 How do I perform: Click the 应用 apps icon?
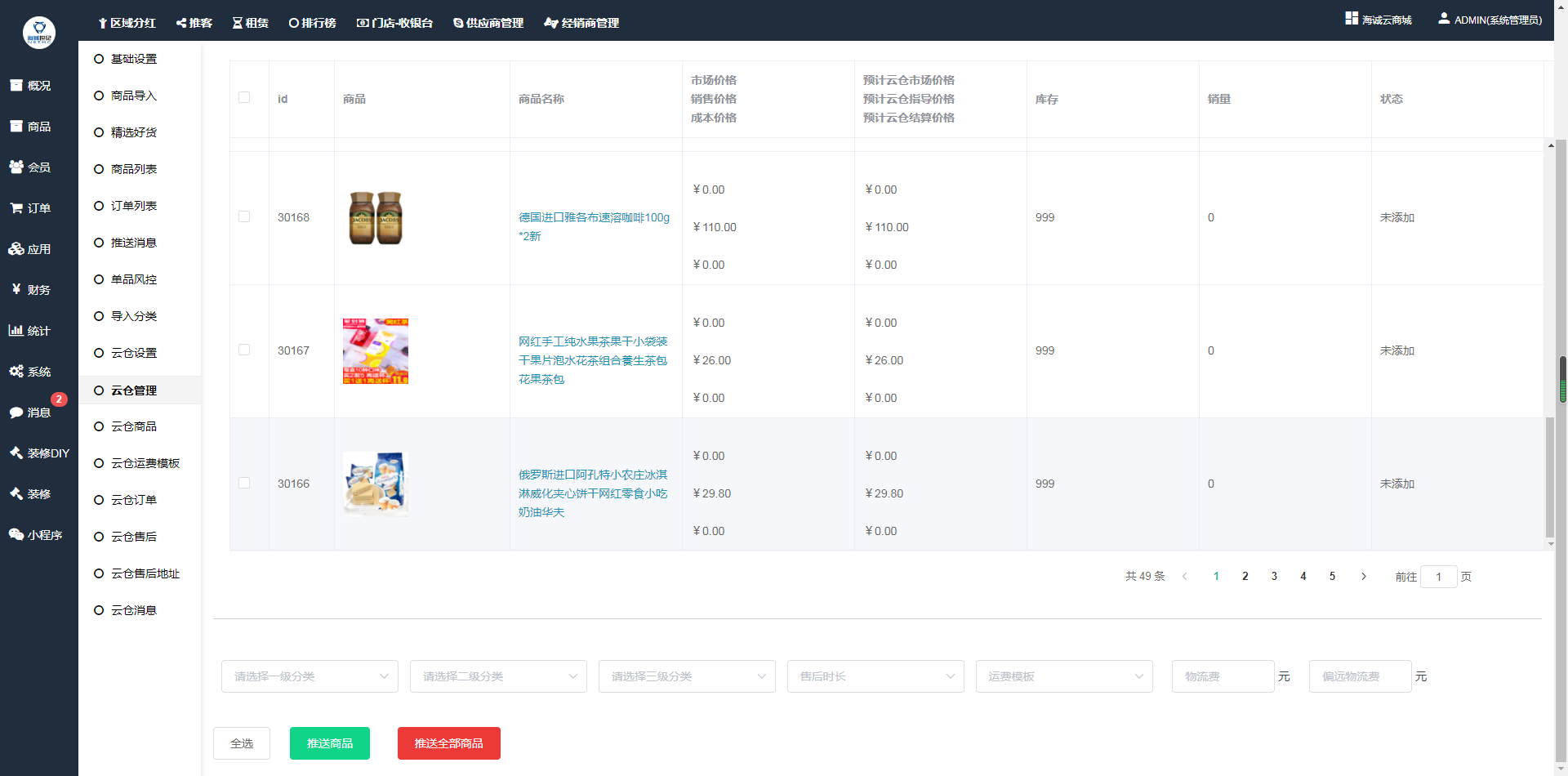16,248
